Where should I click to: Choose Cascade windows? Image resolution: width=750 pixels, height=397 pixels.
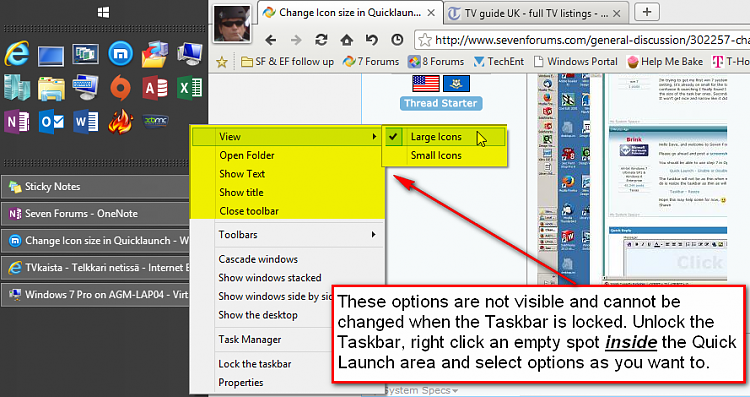click(287, 259)
